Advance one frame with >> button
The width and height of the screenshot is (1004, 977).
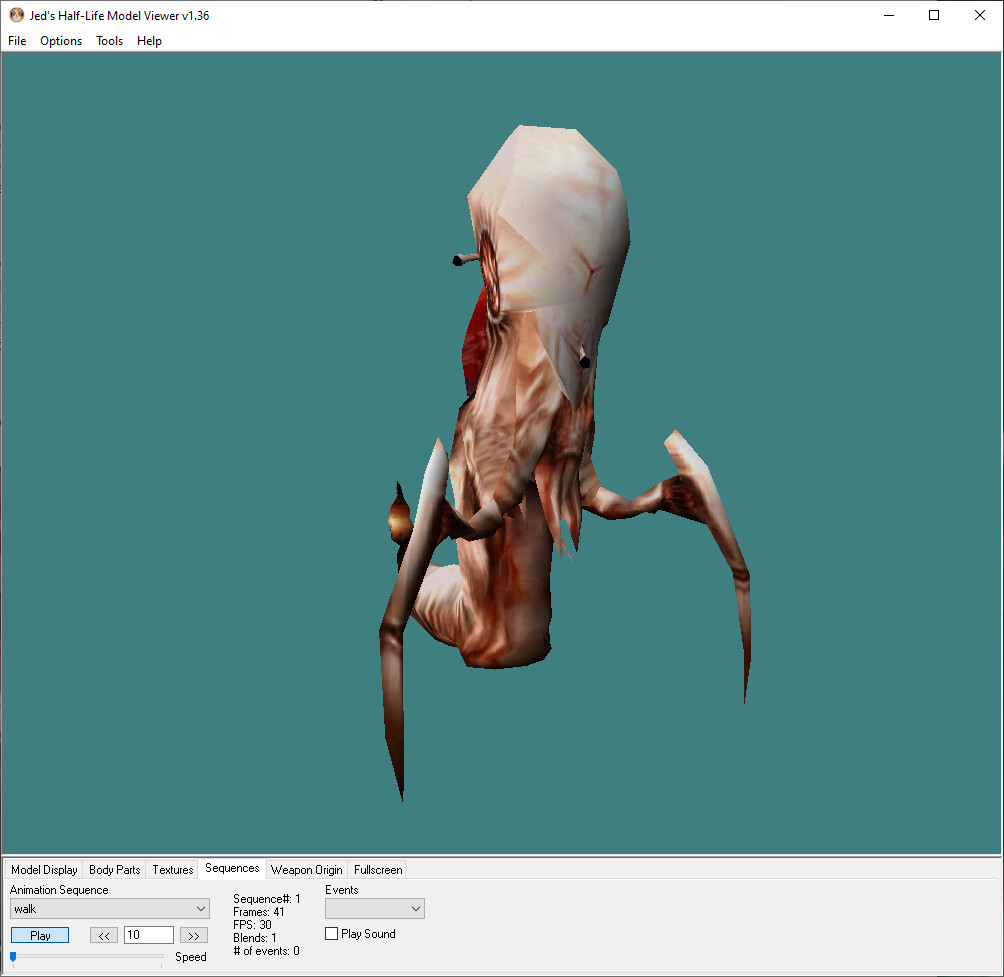193,935
